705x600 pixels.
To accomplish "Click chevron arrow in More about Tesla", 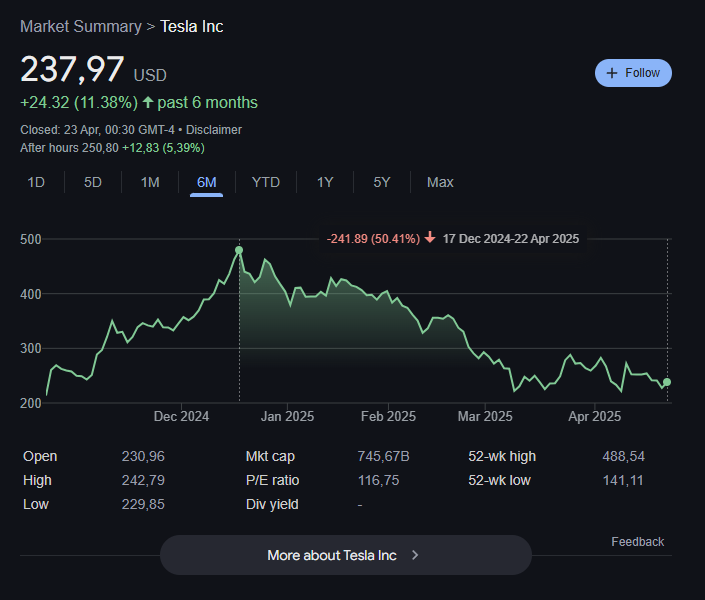I will pos(415,555).
